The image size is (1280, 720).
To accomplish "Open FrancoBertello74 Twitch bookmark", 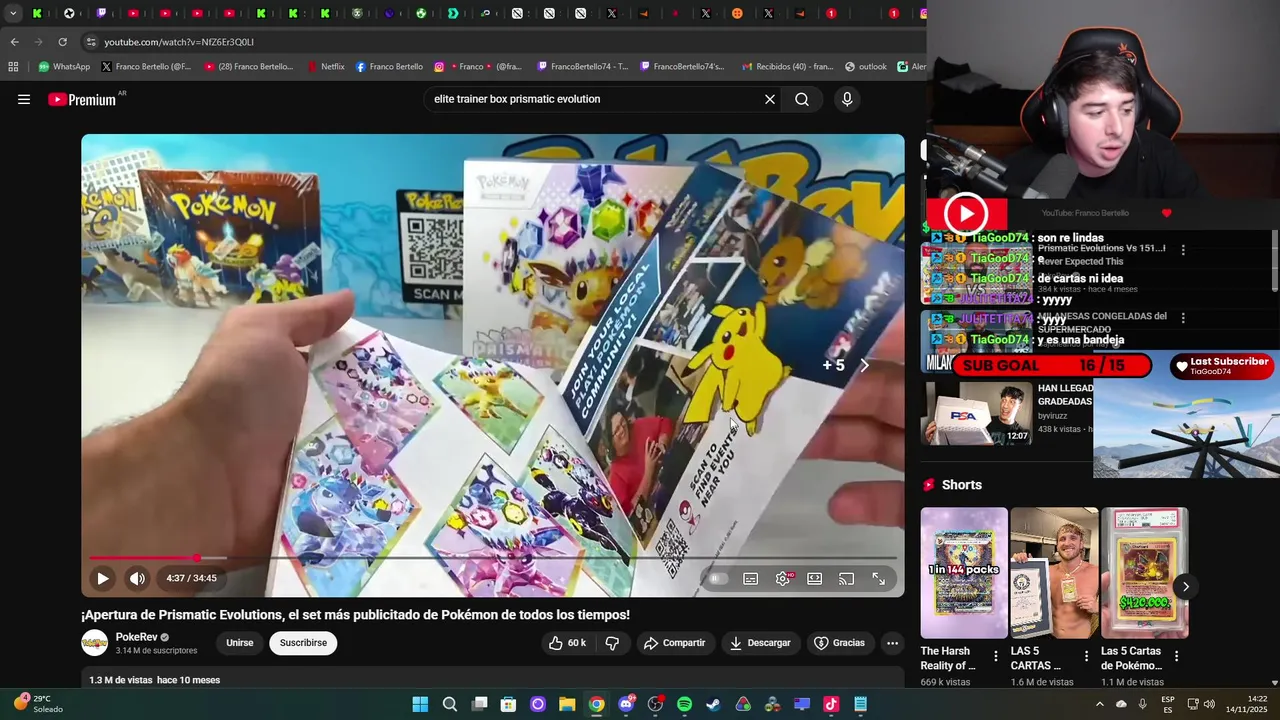I will (x=583, y=67).
